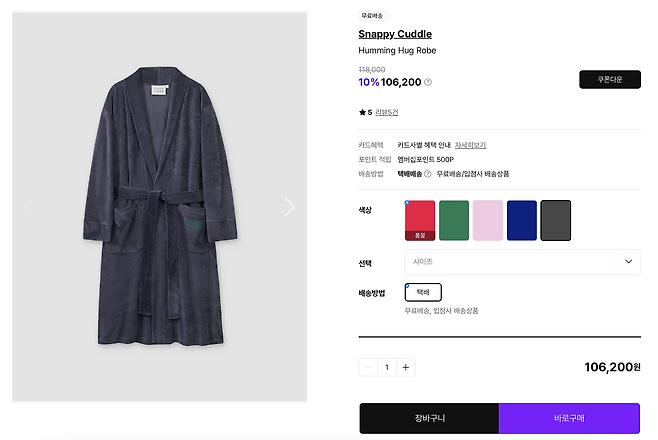Pick the light pink color swatch
The width and height of the screenshot is (658, 440).
coord(488,220)
